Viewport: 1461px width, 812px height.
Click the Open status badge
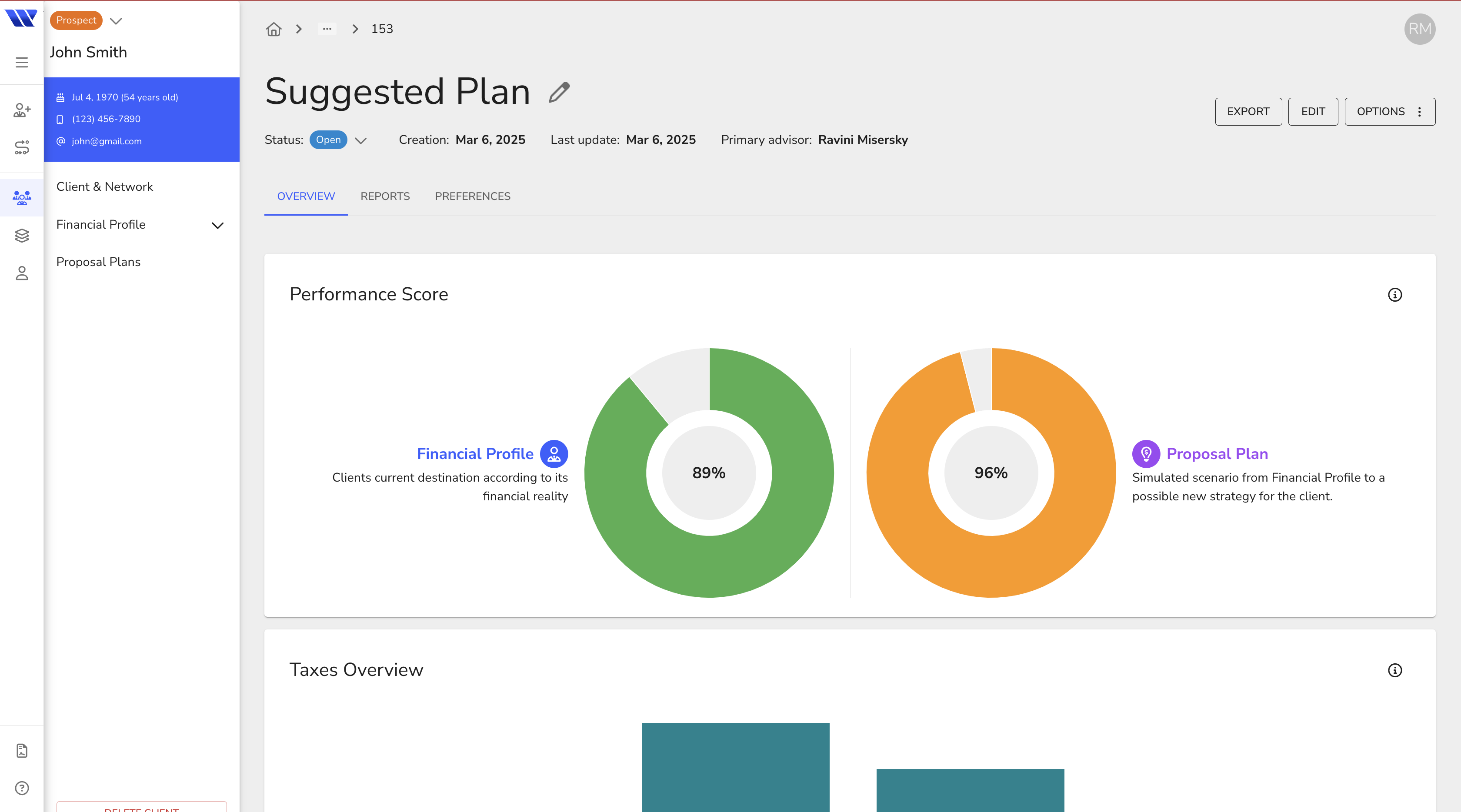328,140
